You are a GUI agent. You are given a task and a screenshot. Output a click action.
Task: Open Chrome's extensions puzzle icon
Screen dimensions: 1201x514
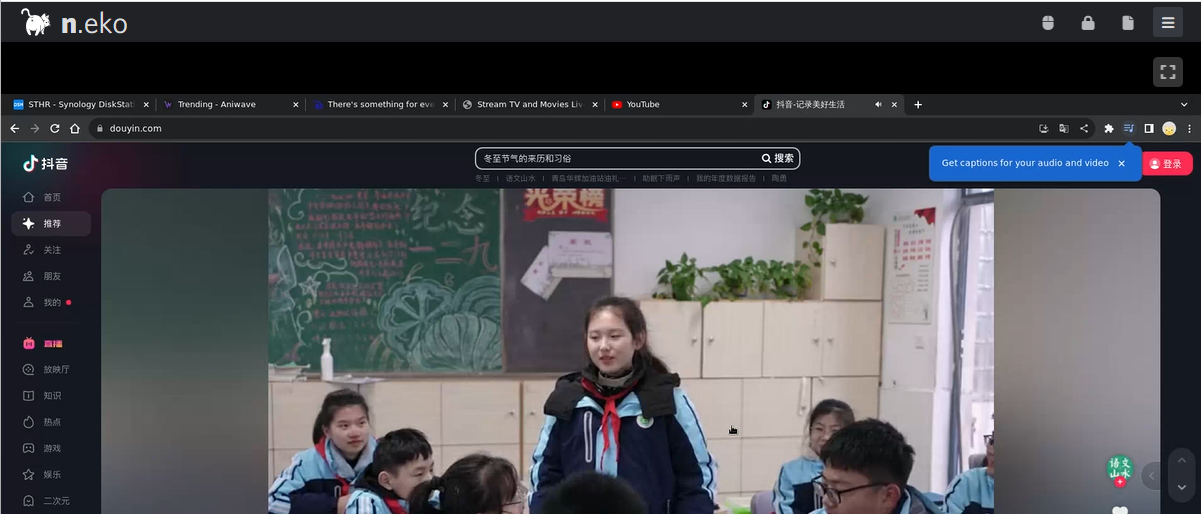click(1108, 128)
